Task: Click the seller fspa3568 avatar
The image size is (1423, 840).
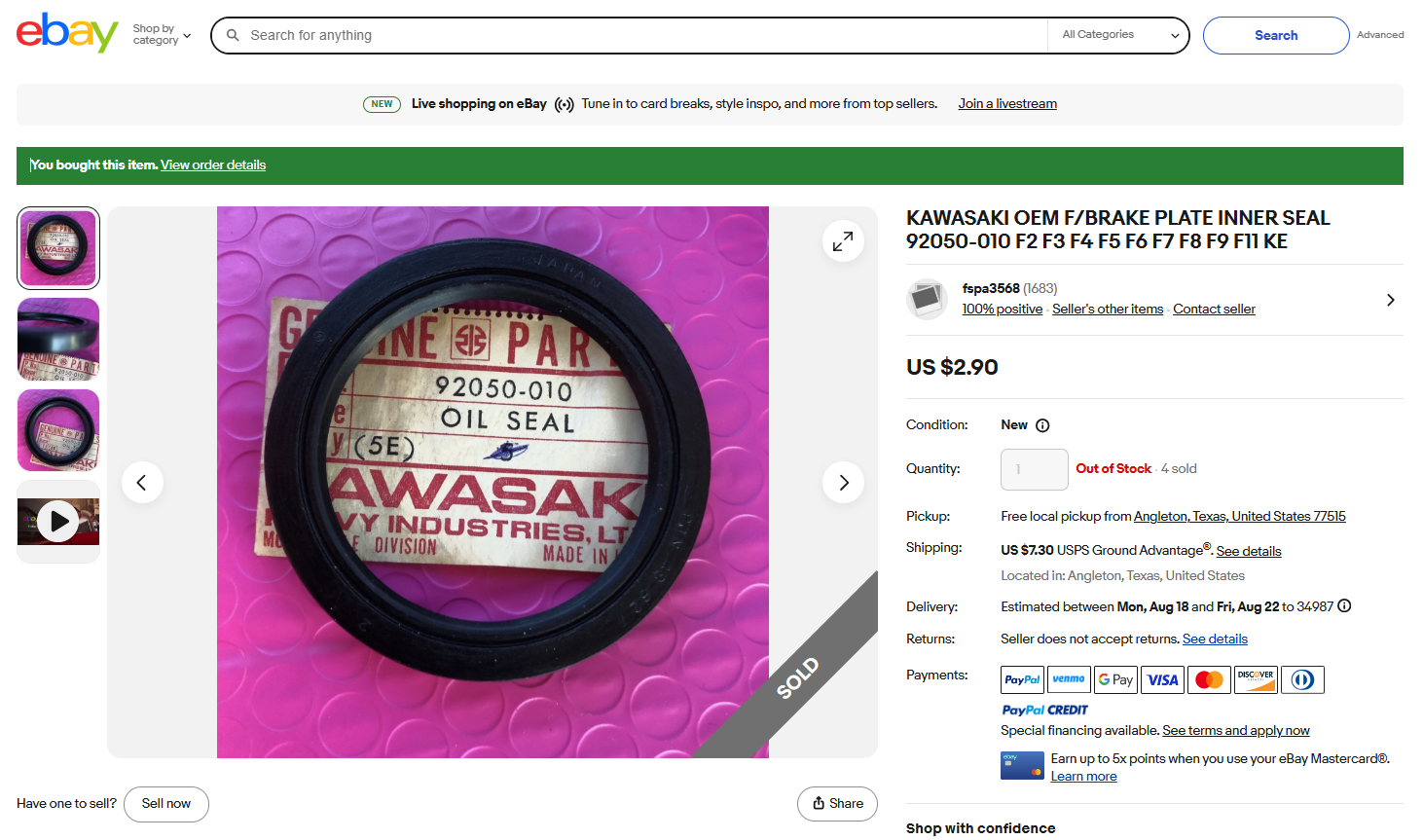Action: (927, 299)
